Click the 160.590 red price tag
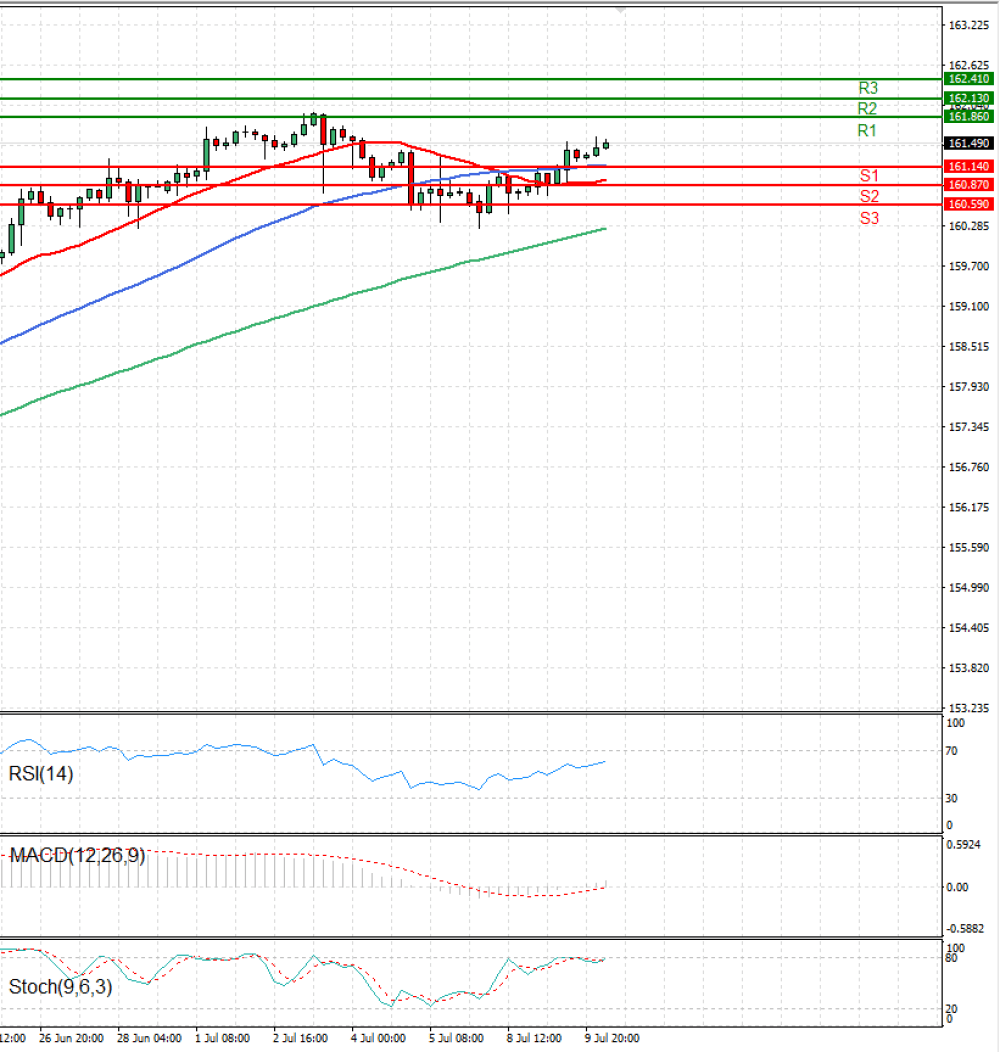1000x1052 pixels. [968, 204]
